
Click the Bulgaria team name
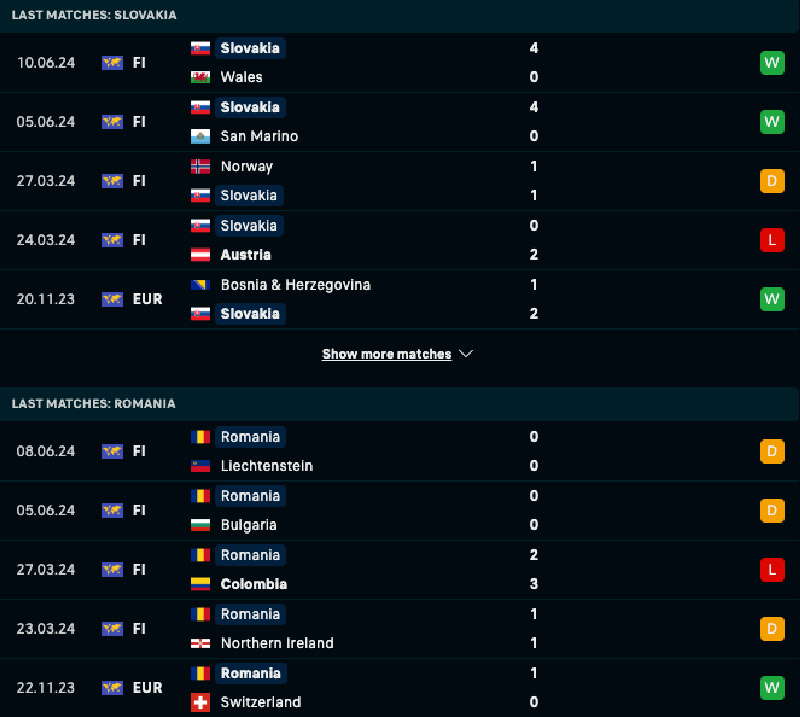click(248, 525)
